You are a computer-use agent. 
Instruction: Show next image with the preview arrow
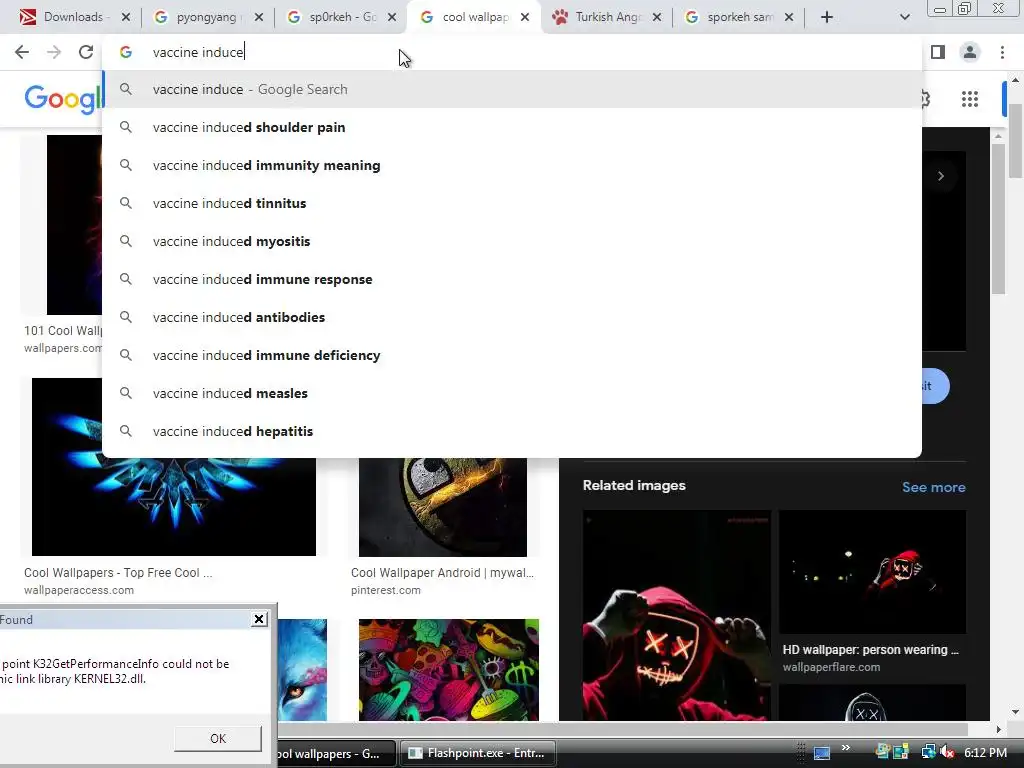940,176
